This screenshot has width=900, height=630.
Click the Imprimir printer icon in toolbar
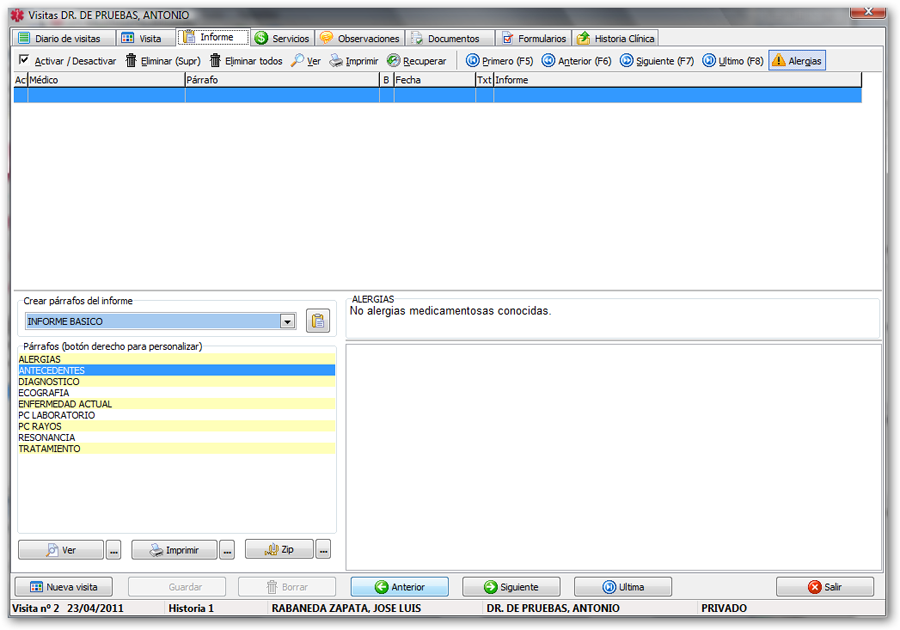click(x=337, y=61)
